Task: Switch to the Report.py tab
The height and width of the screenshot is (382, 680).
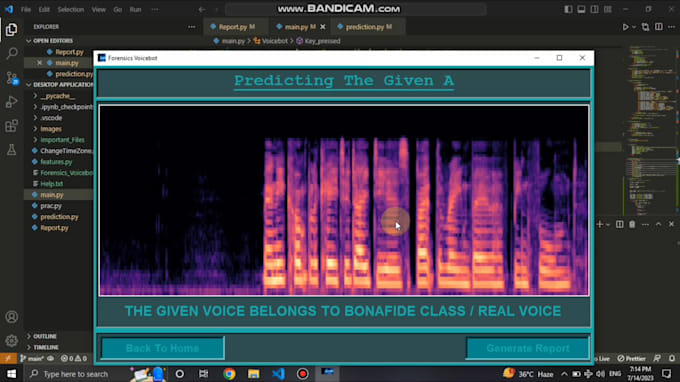Action: [x=236, y=27]
